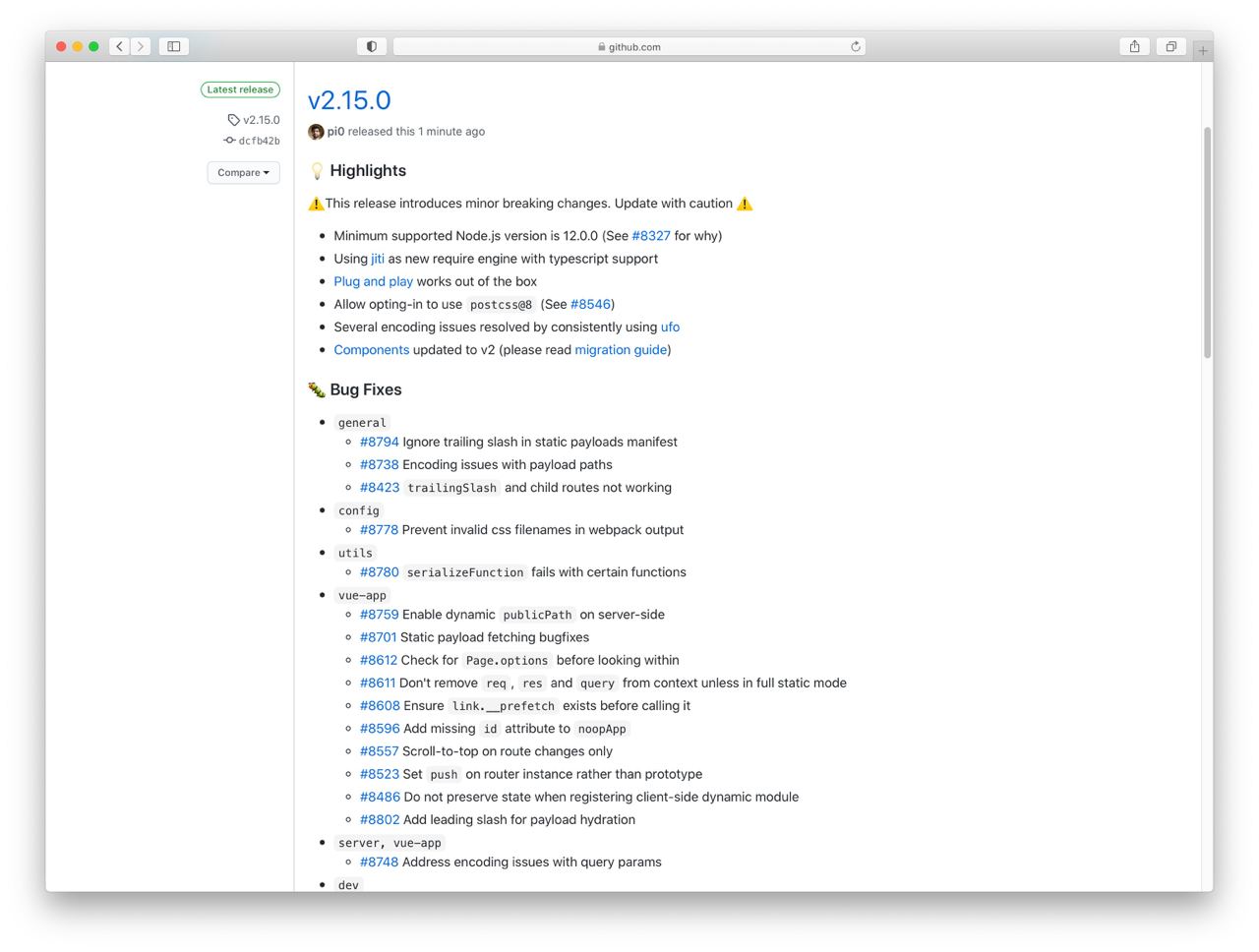
Task: Open pull request #8327 link
Action: coord(651,236)
